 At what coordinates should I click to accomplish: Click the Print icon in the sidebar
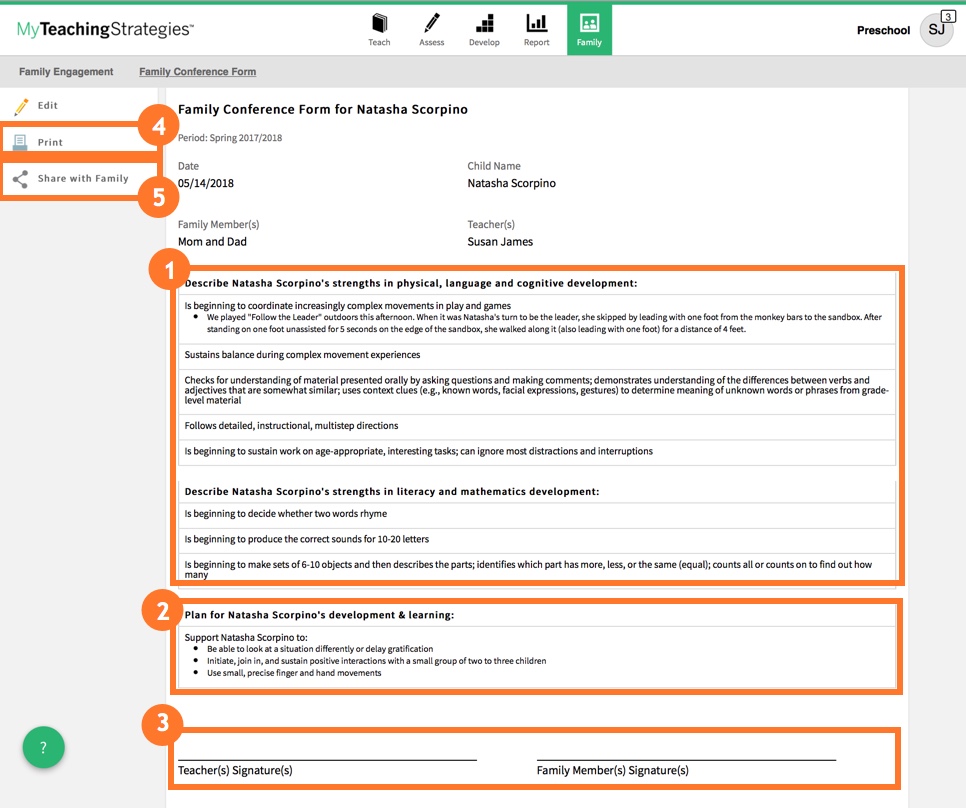(20, 141)
